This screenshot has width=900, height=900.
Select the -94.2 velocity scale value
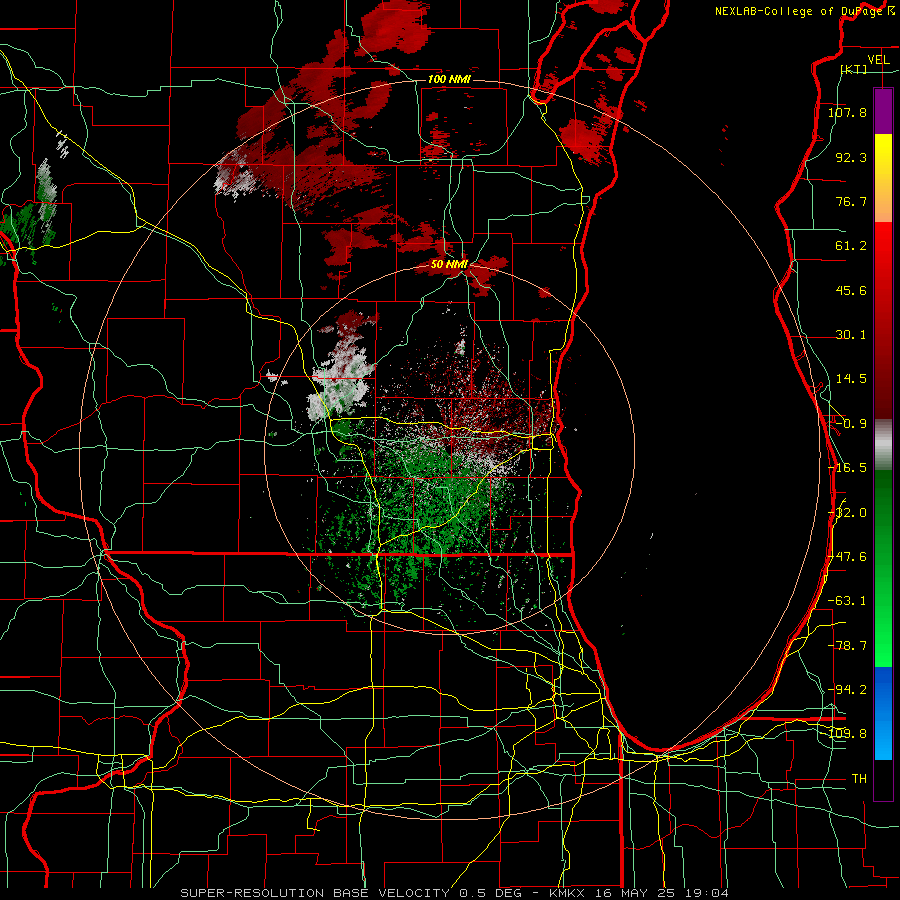tap(848, 689)
